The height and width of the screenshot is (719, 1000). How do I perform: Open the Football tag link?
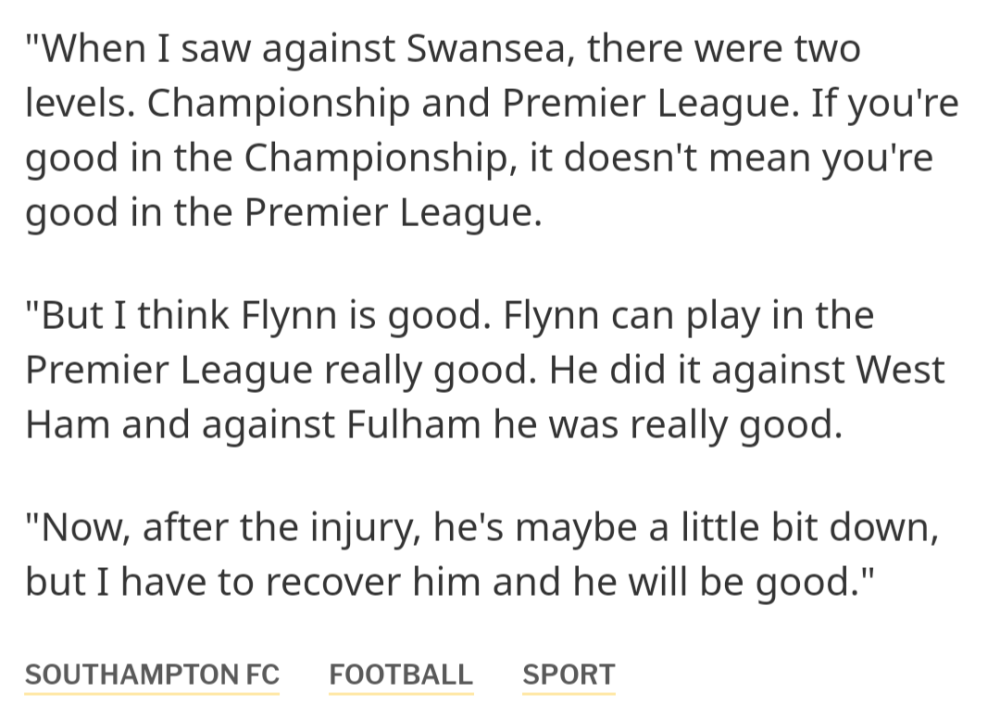[x=400, y=675]
